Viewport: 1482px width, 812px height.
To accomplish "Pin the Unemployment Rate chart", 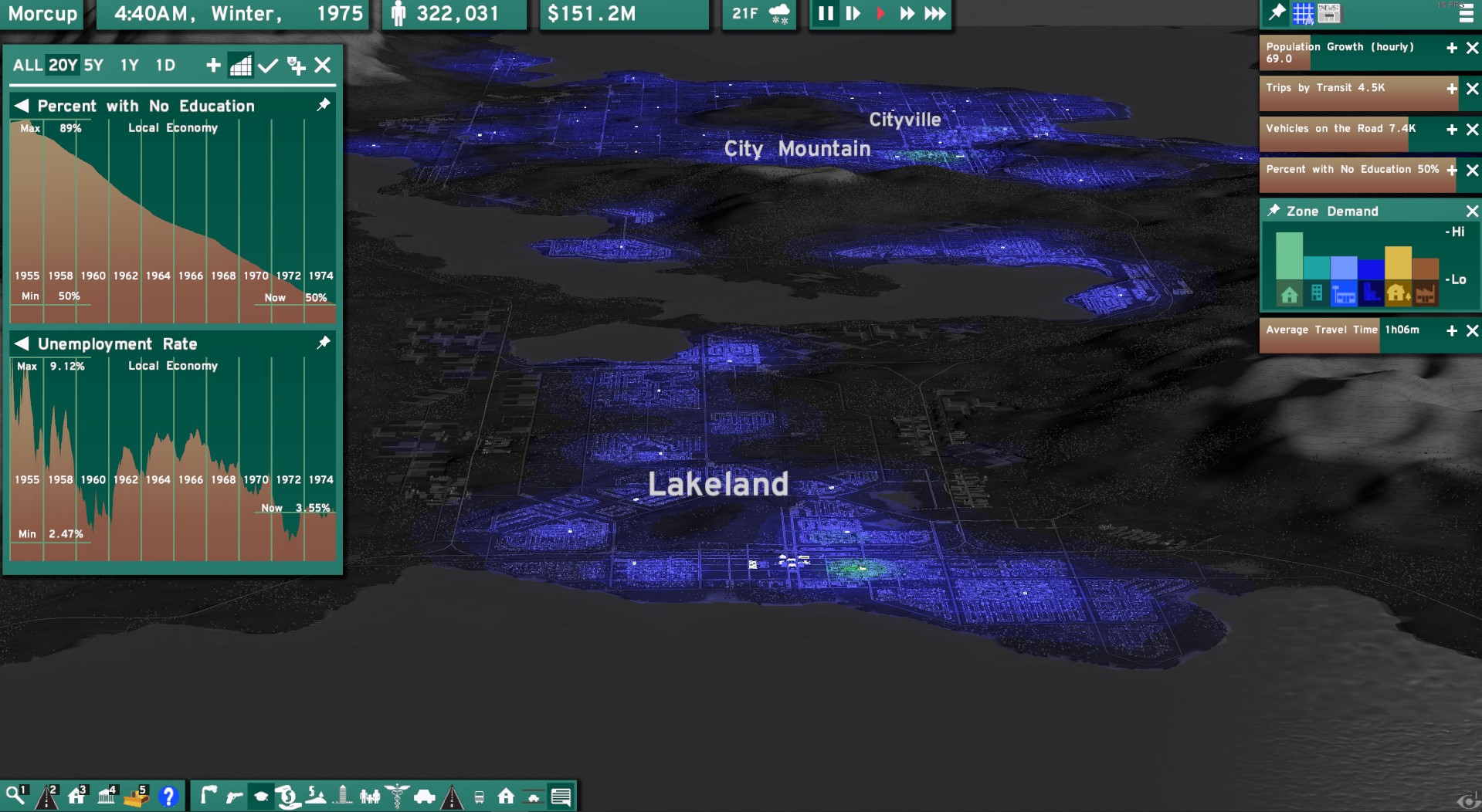I will click(324, 342).
